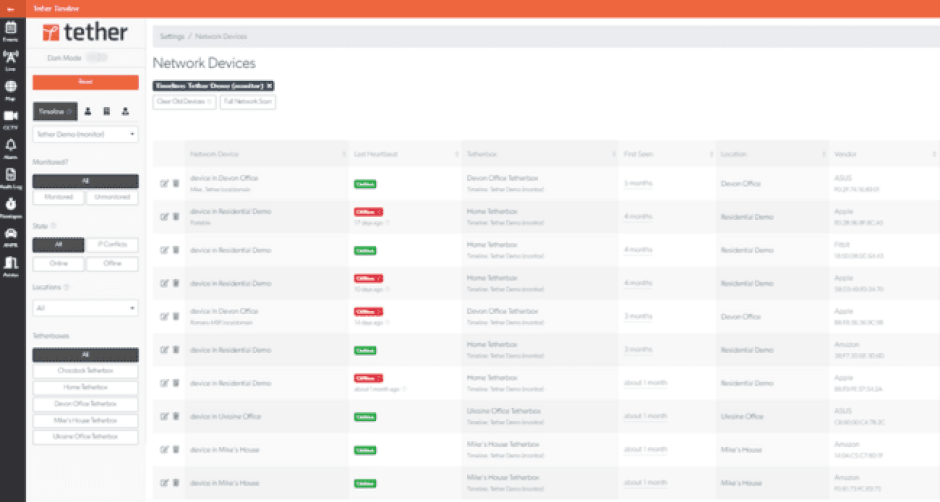Edit the first Devon Office device
The height and width of the screenshot is (502, 940).
[164, 183]
